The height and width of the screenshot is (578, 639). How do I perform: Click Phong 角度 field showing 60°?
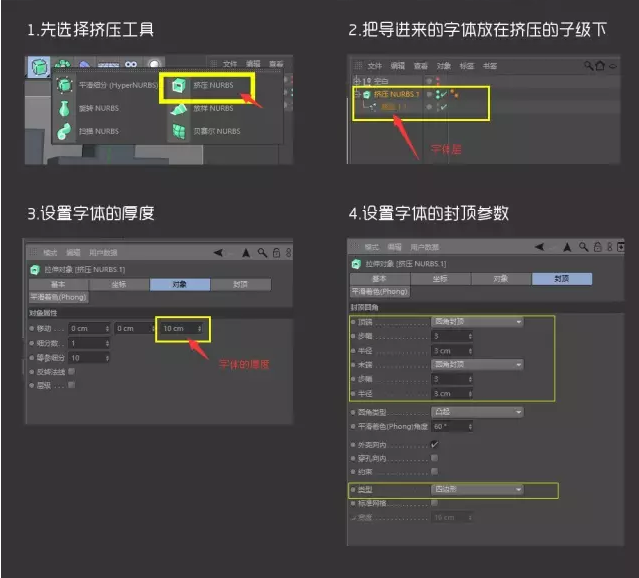click(x=452, y=426)
